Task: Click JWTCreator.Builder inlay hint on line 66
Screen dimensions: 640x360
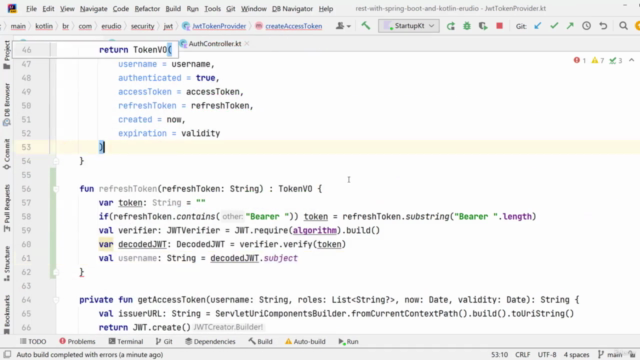Action: point(229,327)
